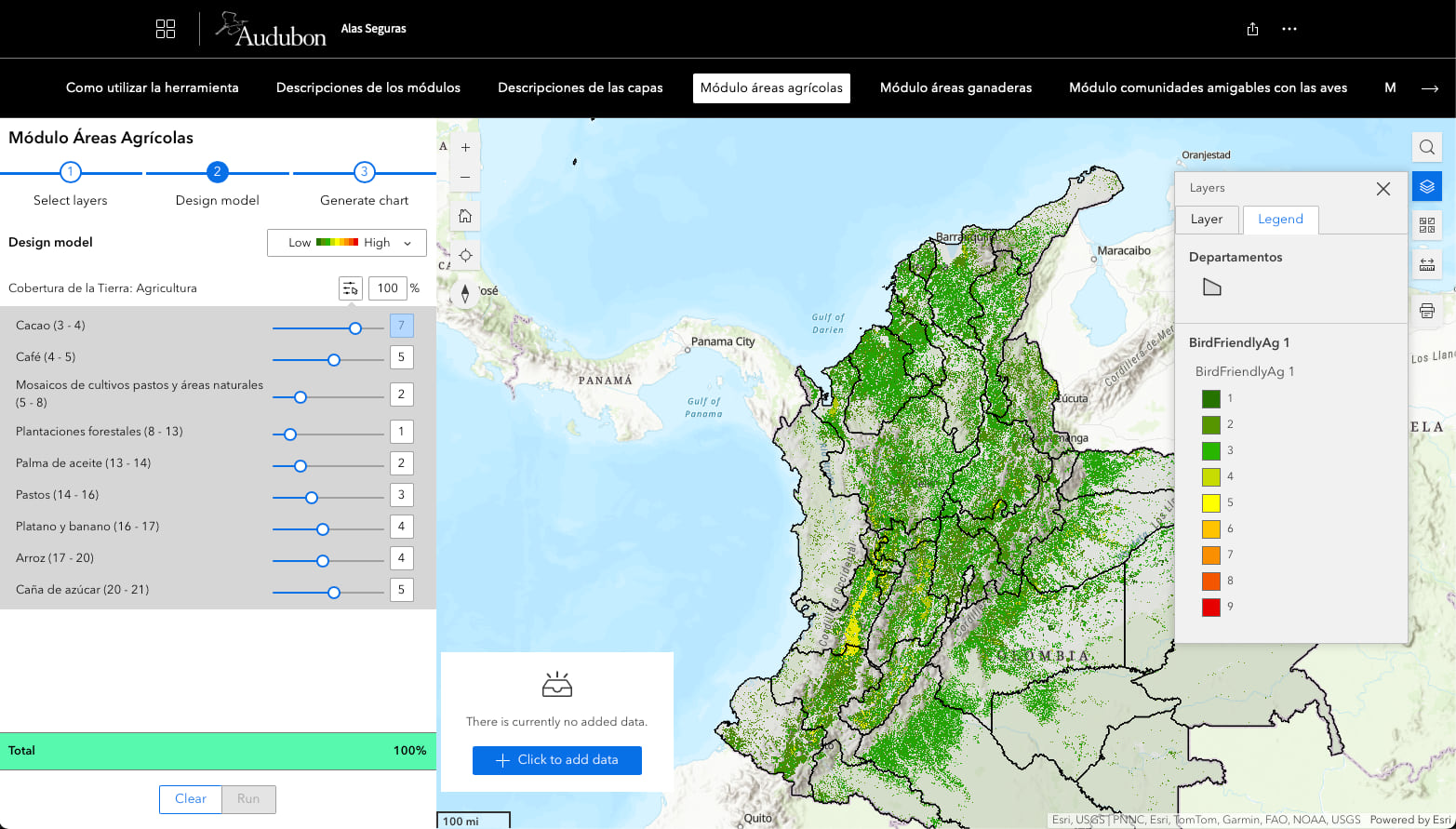Open the ellipsis overflow menu
Viewport: 1456px width, 829px height.
[1289, 29]
